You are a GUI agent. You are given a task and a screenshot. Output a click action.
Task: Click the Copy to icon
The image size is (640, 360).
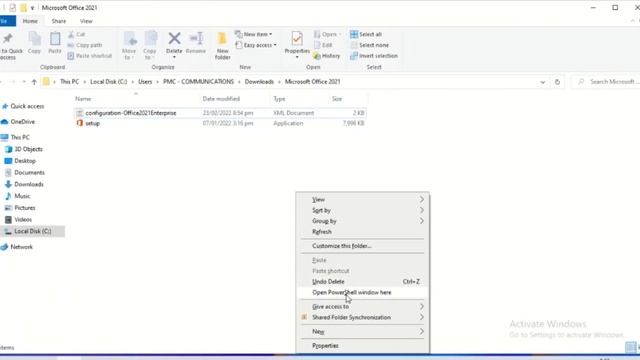point(151,39)
